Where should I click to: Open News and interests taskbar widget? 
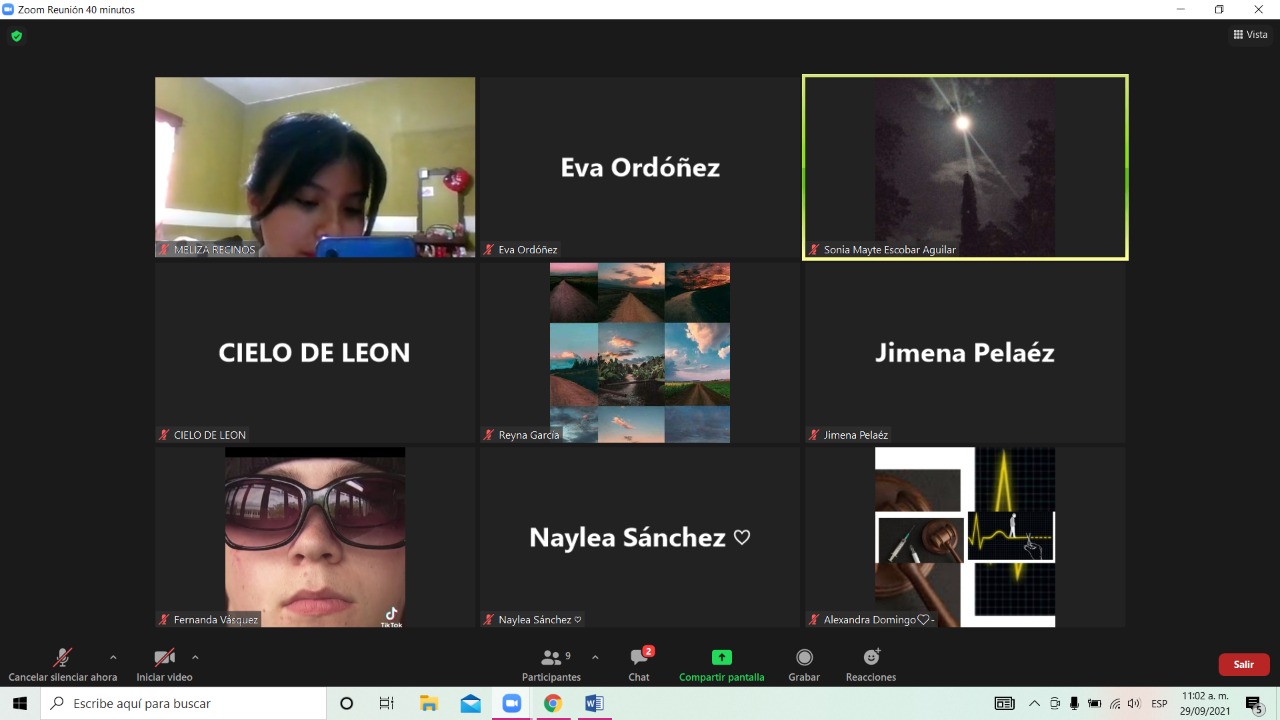1005,704
